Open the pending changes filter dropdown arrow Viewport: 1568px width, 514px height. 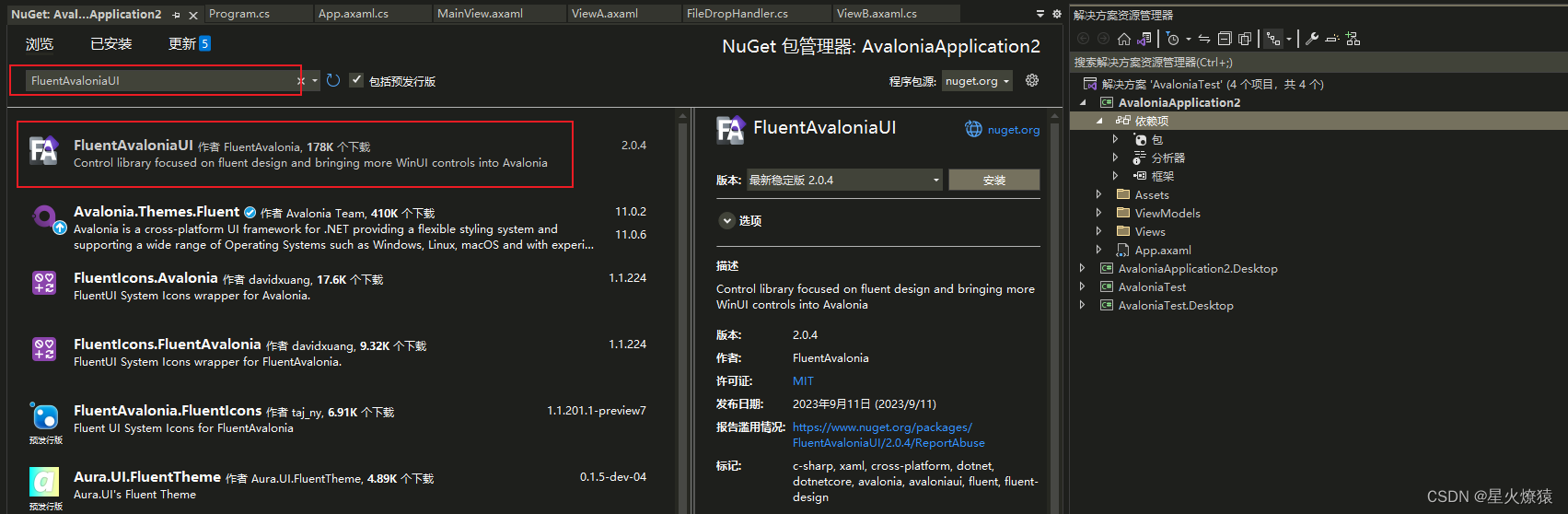click(x=1189, y=39)
